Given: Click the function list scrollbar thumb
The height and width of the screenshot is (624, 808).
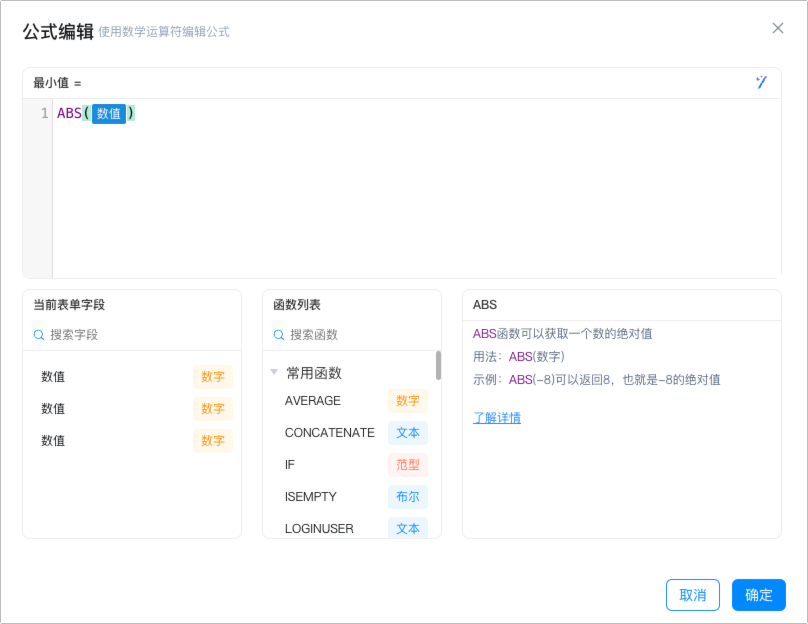Looking at the screenshot, I should (x=438, y=365).
